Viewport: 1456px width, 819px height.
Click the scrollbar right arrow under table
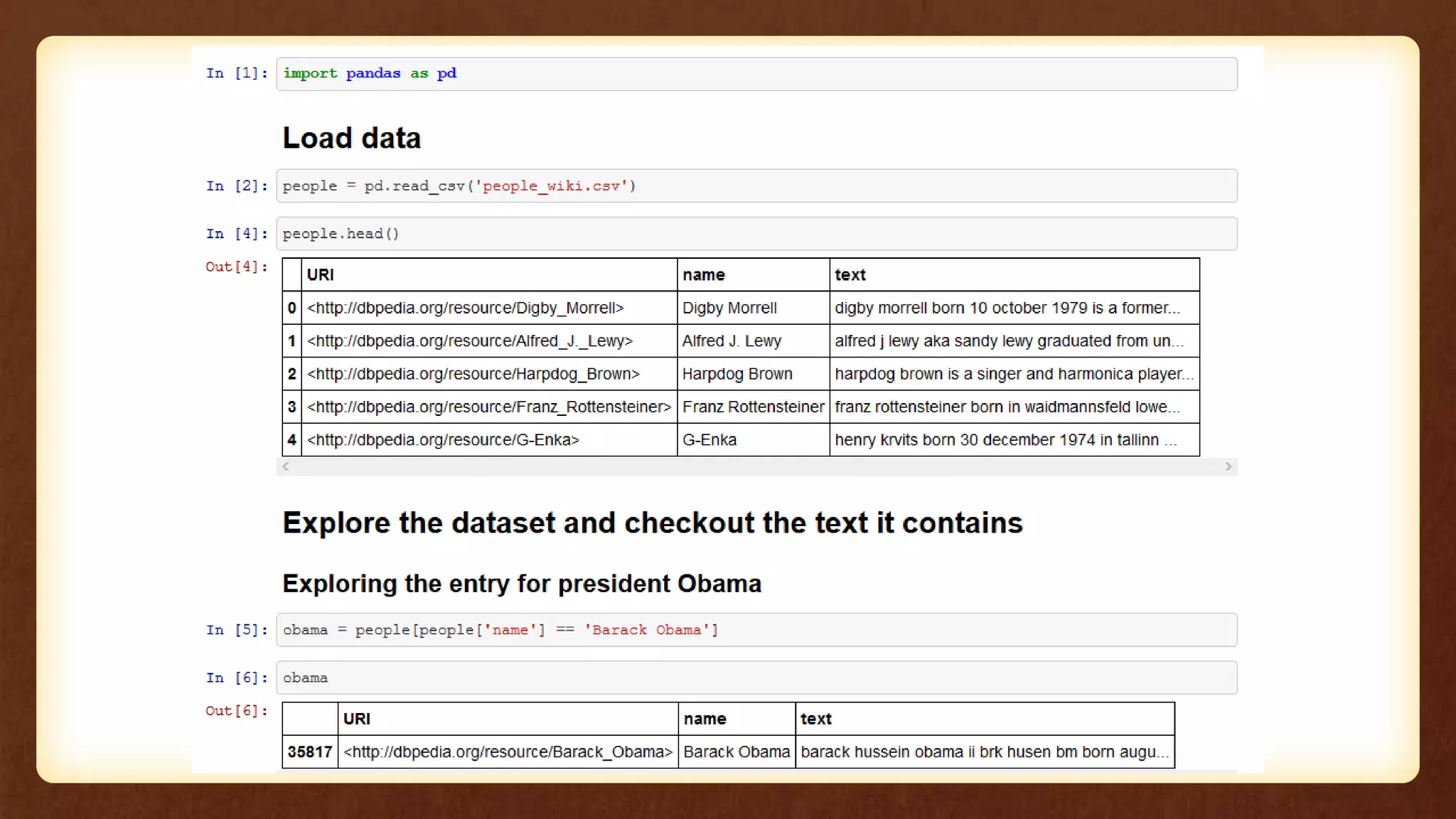coord(1228,466)
